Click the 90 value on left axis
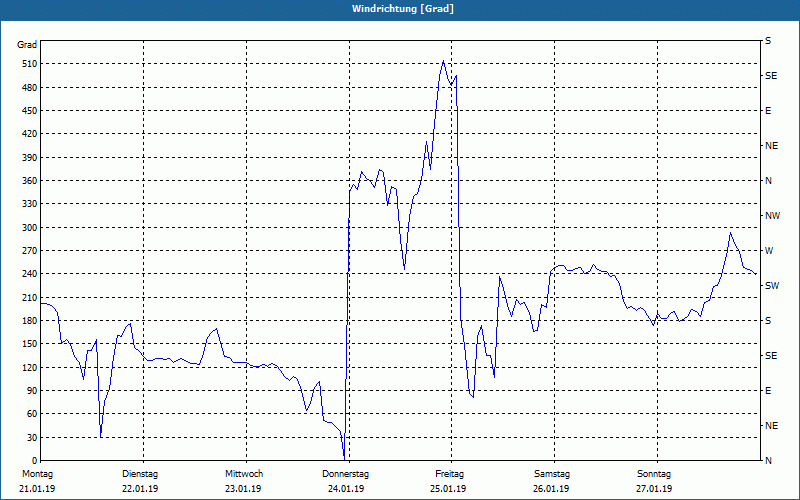Screen dimensions: 800x500 [x=32, y=391]
